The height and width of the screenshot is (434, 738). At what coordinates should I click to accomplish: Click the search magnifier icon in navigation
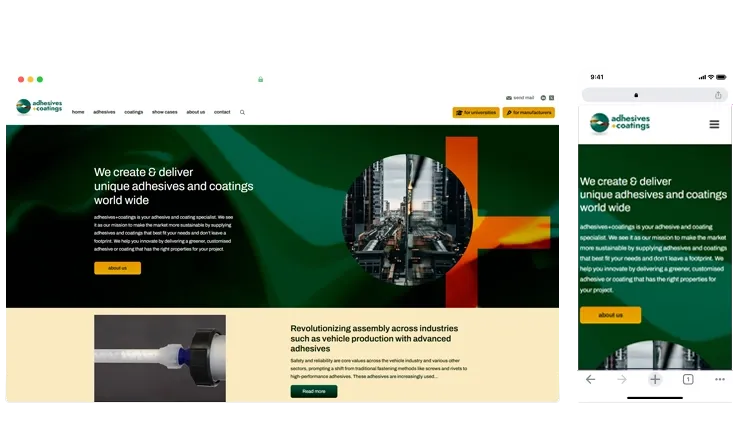[242, 113]
